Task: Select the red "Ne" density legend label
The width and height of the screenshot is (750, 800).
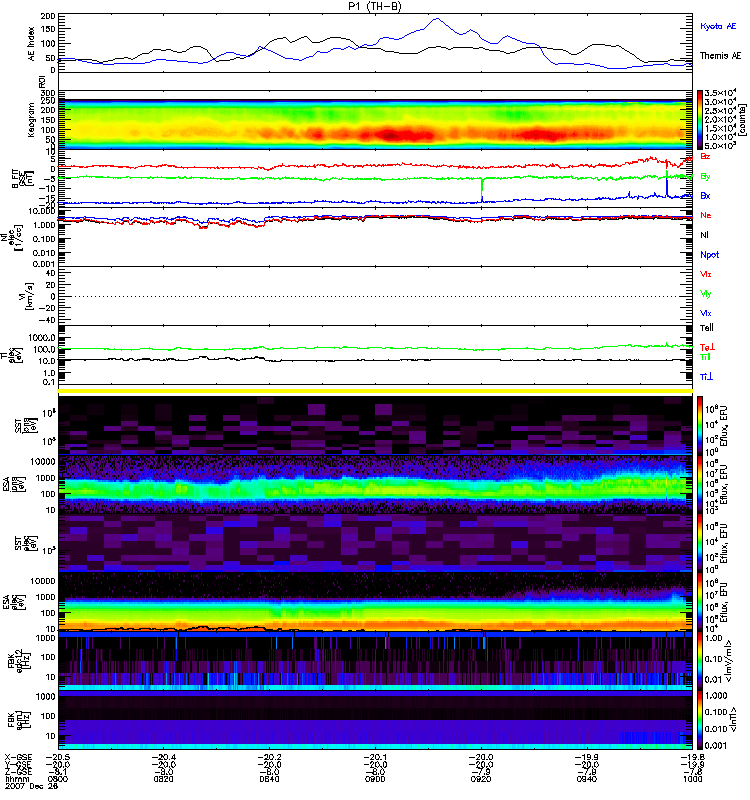Action: pyautogui.click(x=706, y=215)
